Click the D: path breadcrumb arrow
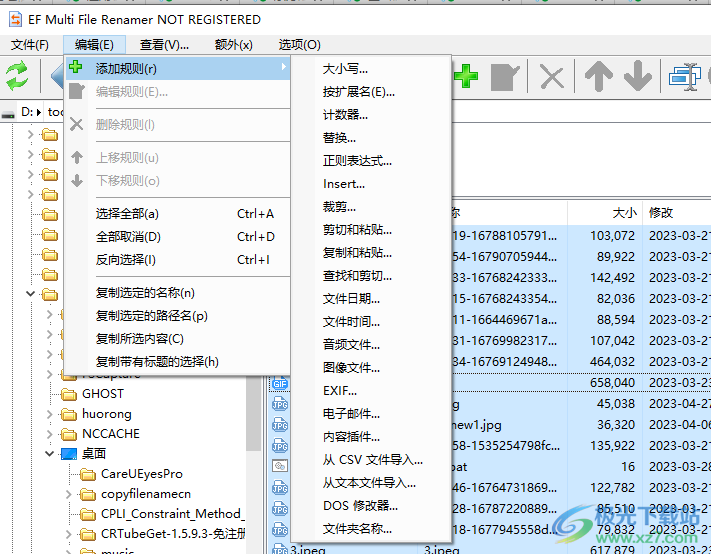This screenshot has width=711, height=554. click(x=39, y=112)
